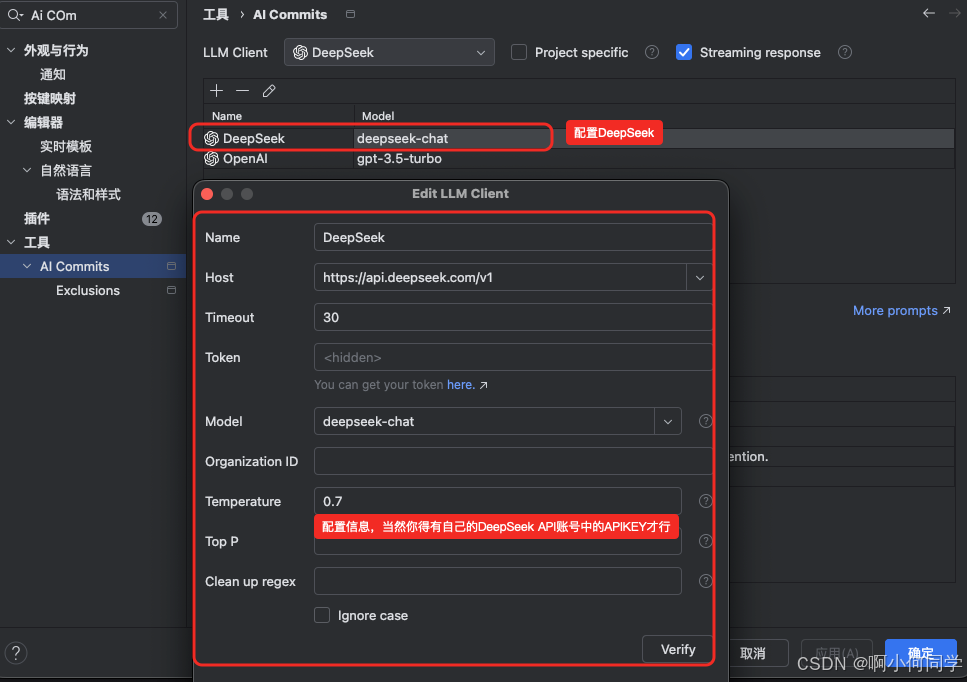Open 按键映射 settings page
The width and height of the screenshot is (967, 682).
(50, 99)
